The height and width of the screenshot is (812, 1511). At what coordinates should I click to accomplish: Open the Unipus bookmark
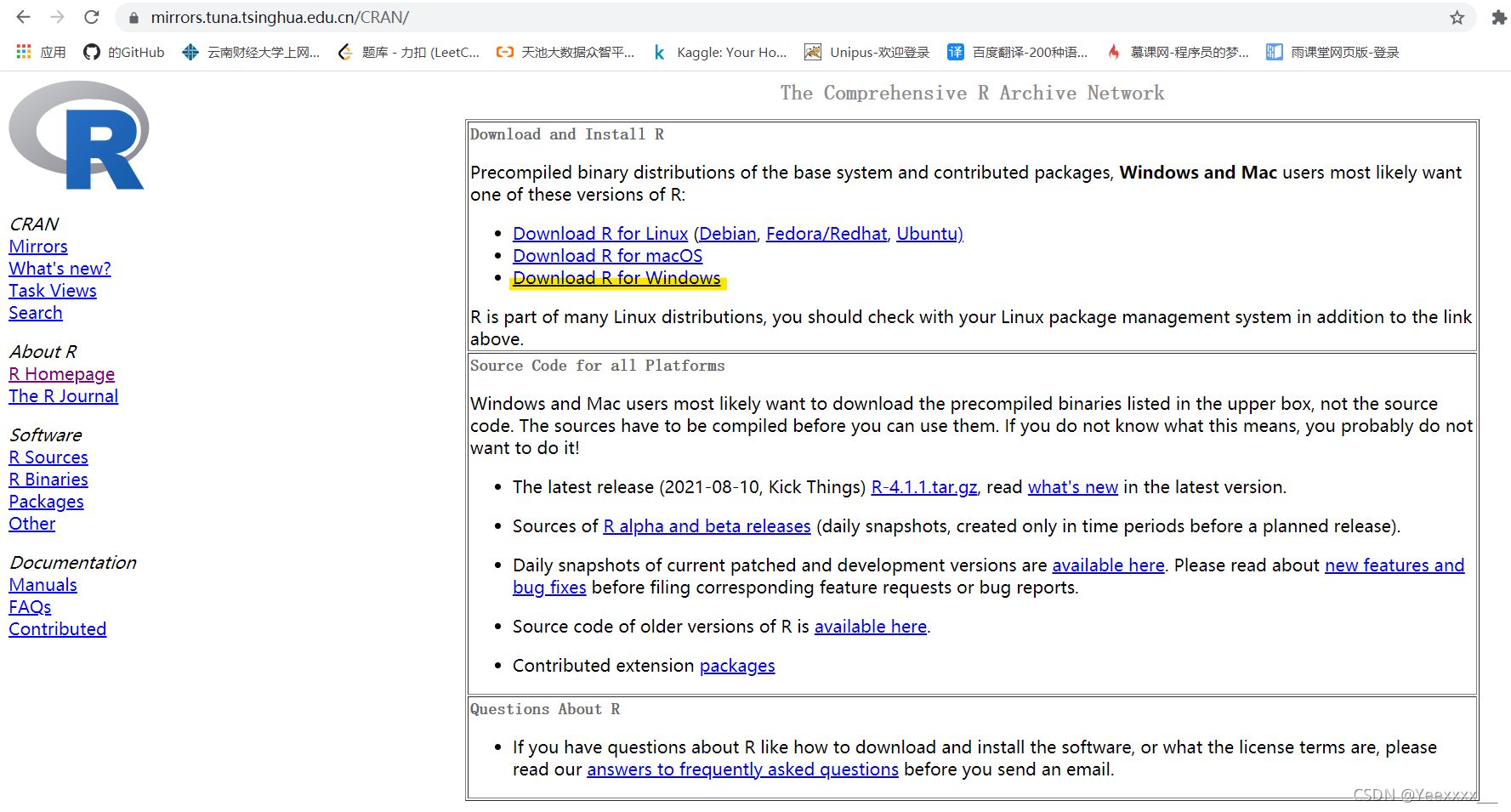[x=867, y=52]
